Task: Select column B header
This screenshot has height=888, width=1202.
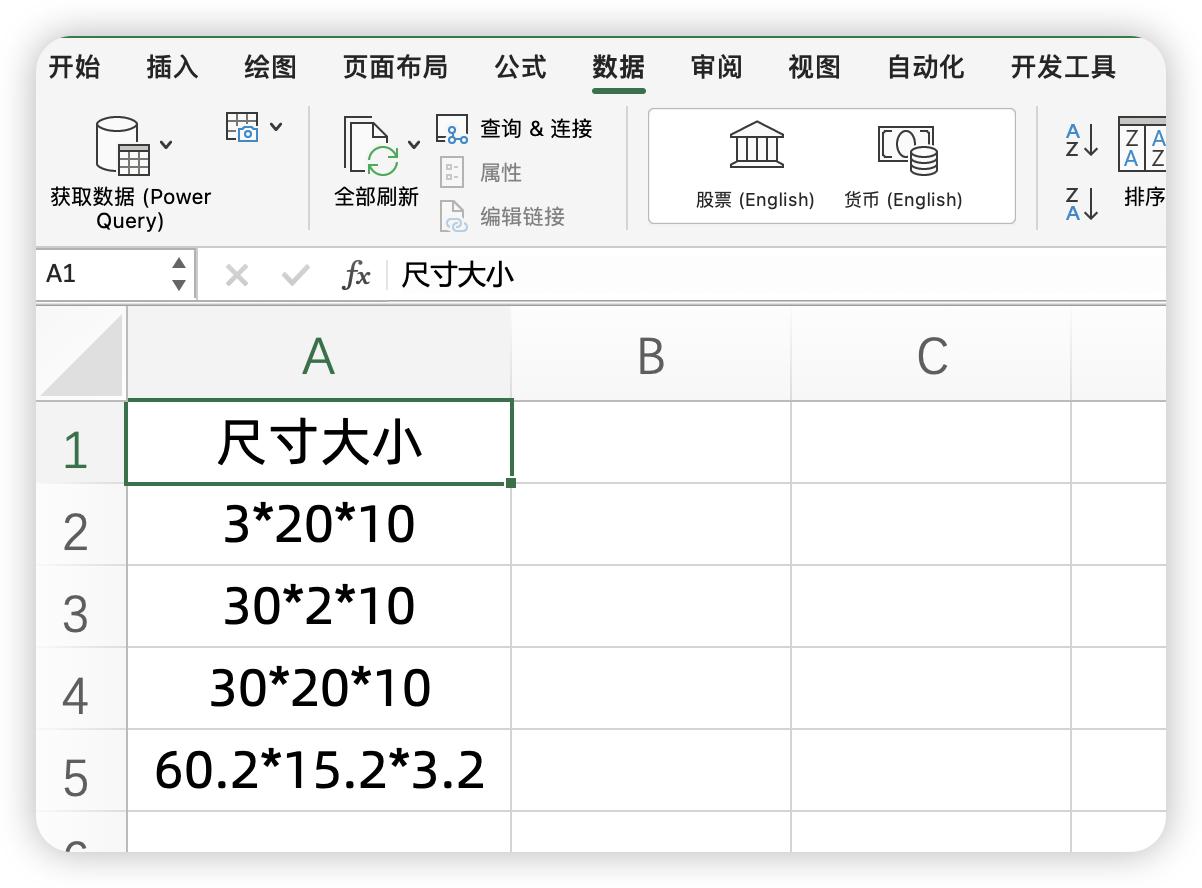Action: click(x=651, y=355)
